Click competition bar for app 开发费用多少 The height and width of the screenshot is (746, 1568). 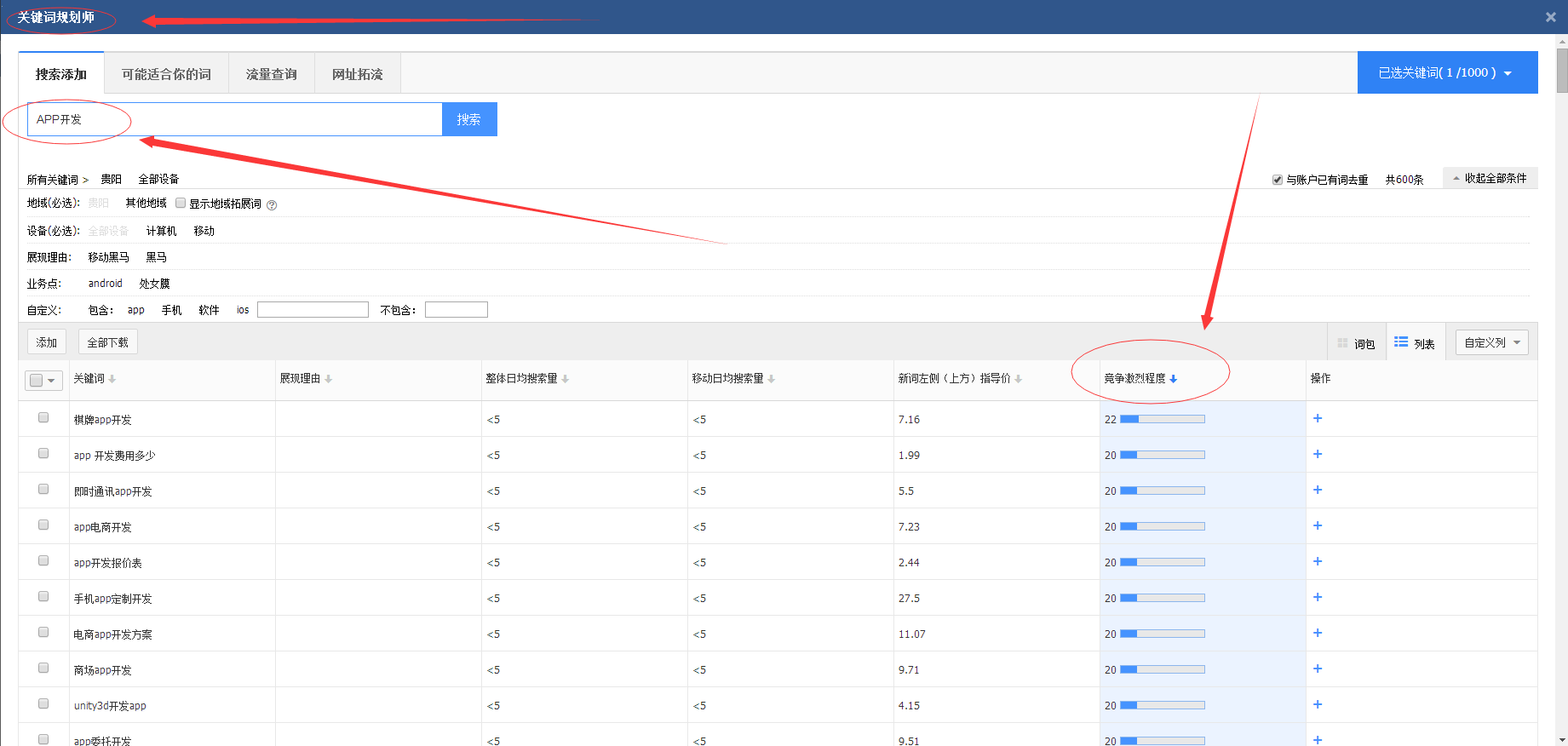click(x=1163, y=455)
